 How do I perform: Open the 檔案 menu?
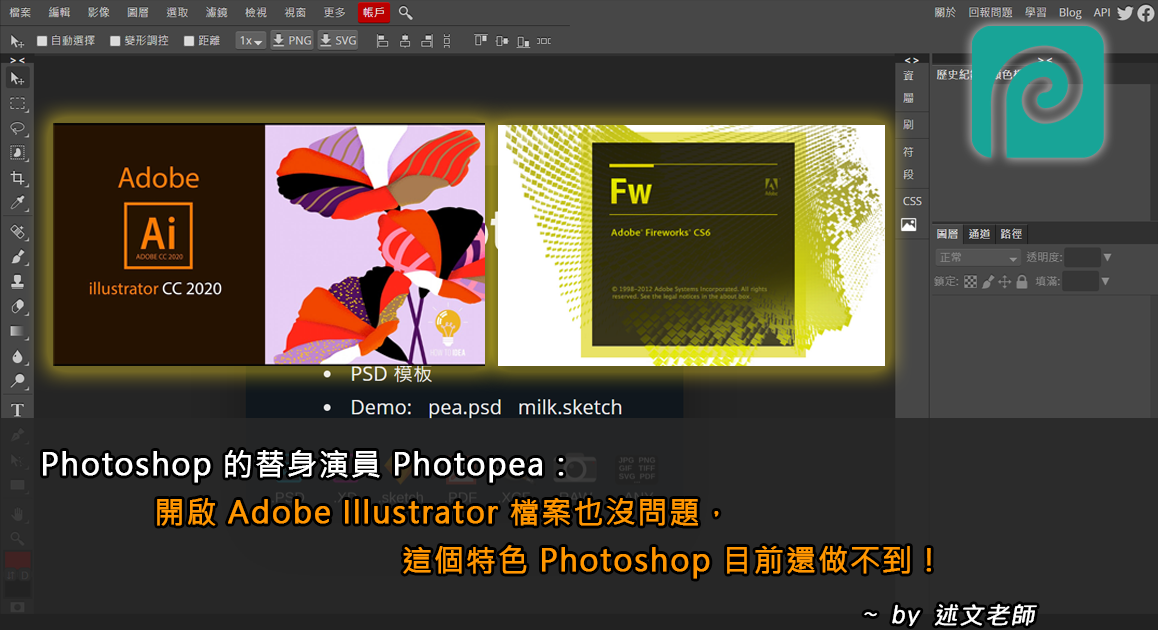pos(20,13)
